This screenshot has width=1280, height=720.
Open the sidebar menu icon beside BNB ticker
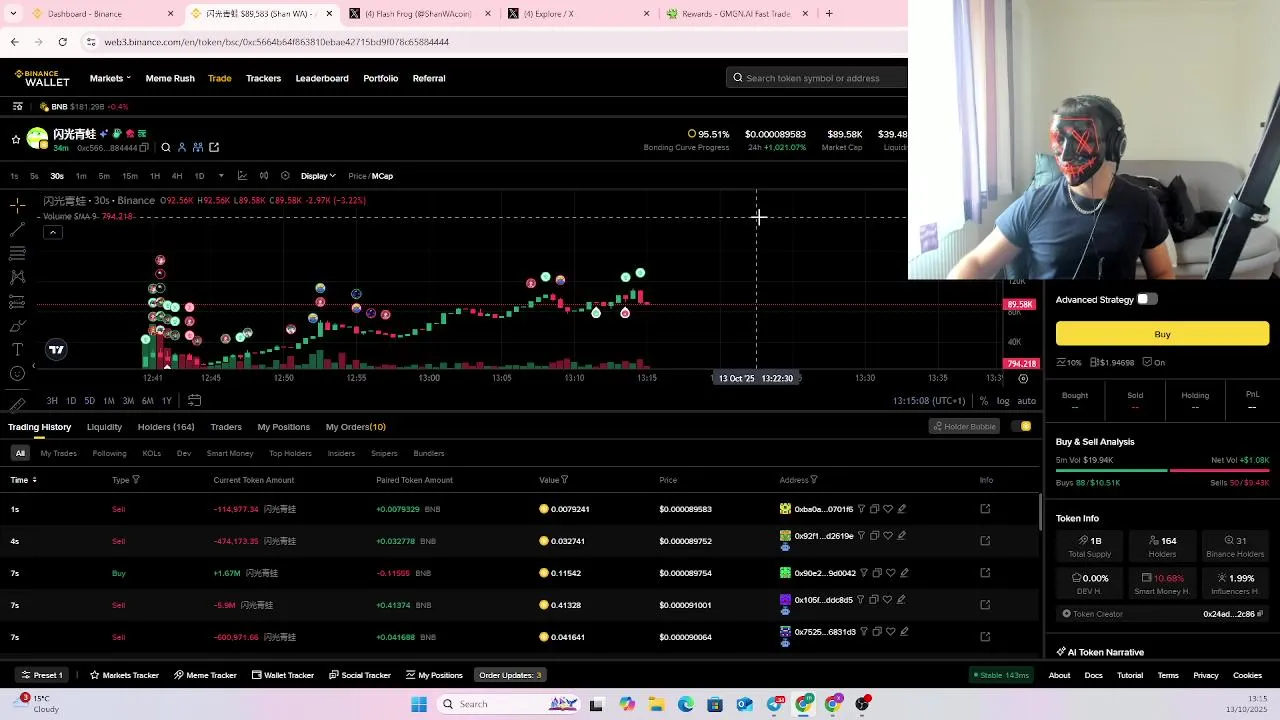[x=17, y=106]
